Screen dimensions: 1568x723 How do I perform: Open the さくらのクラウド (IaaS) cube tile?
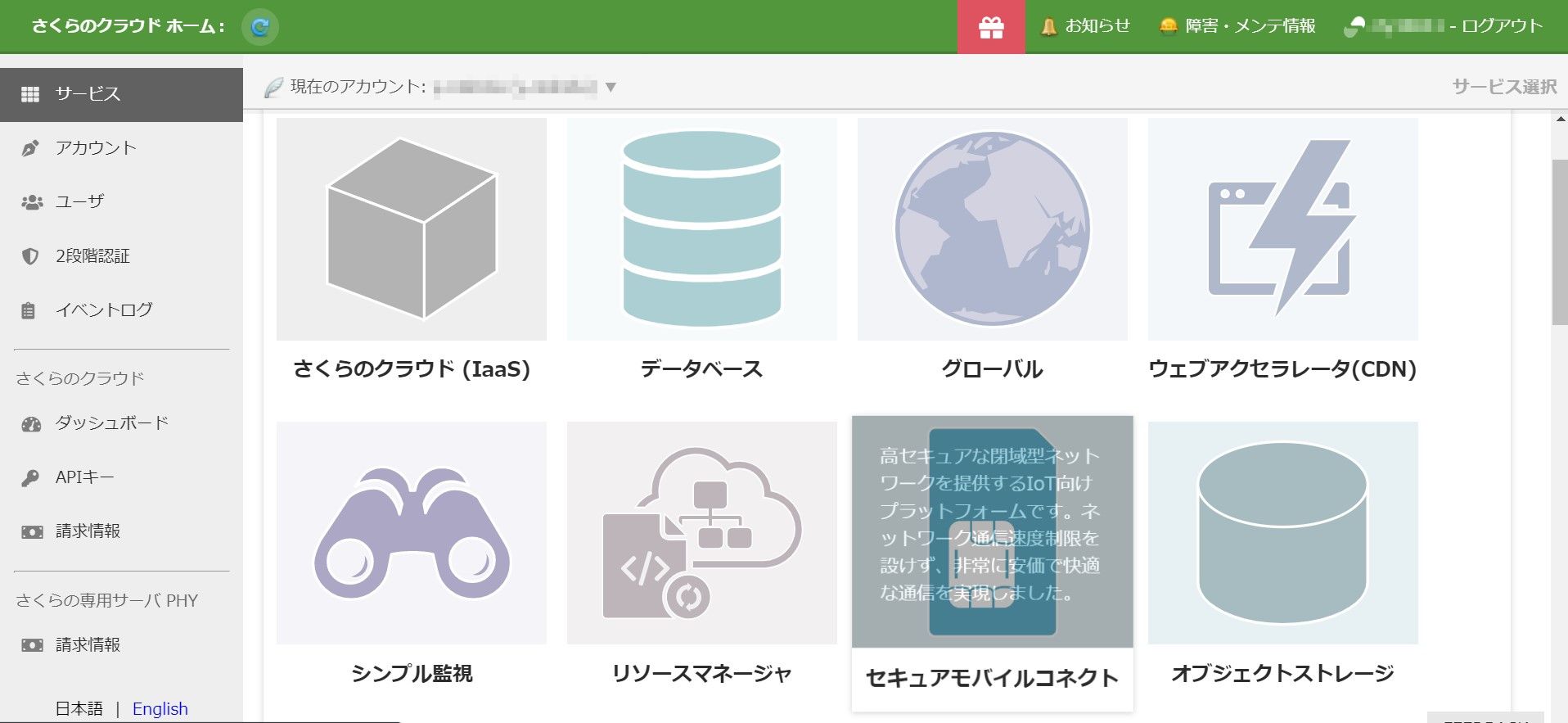[x=411, y=229]
